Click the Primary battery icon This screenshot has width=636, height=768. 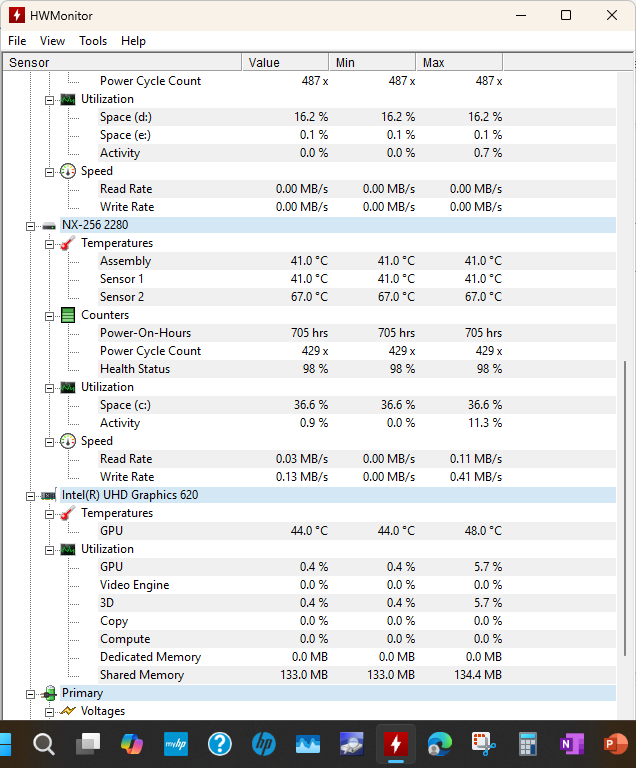click(49, 694)
